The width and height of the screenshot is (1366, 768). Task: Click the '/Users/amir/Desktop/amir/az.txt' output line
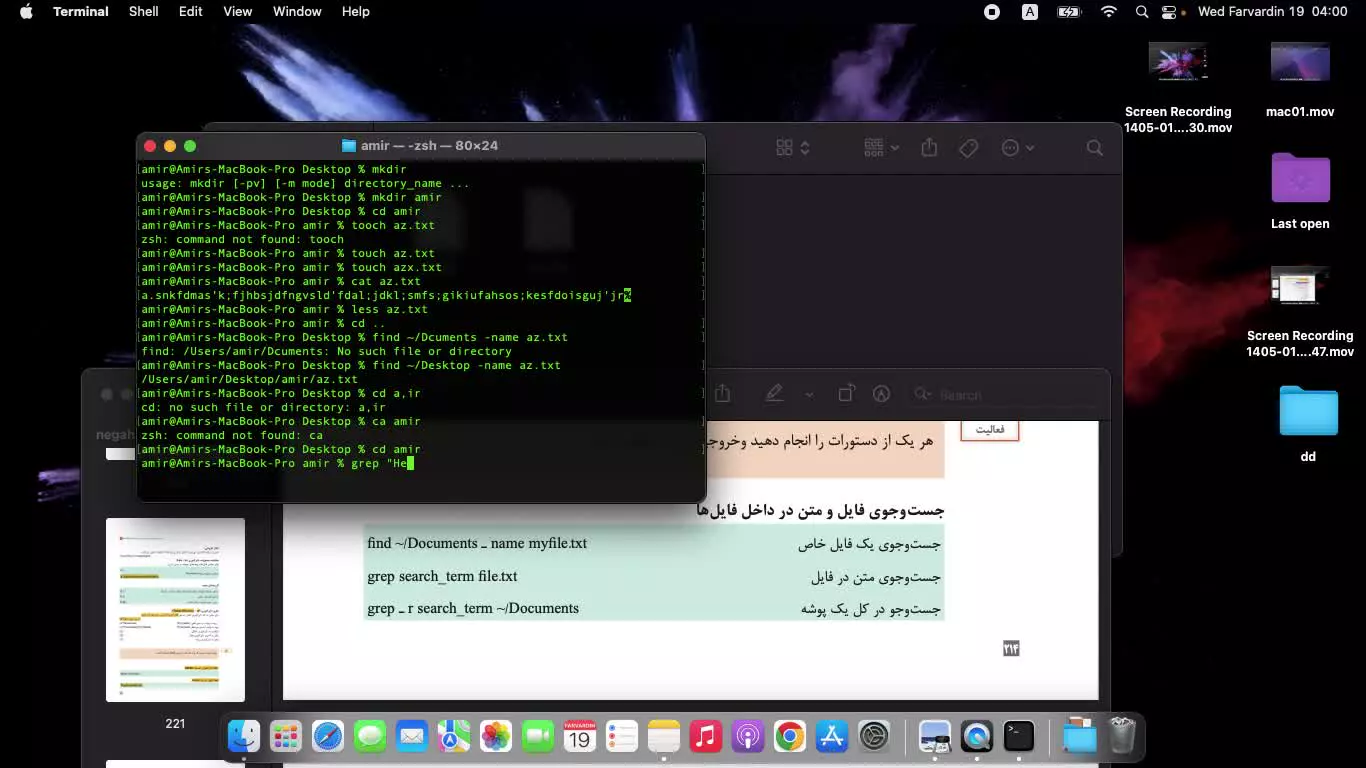[x=250, y=379]
